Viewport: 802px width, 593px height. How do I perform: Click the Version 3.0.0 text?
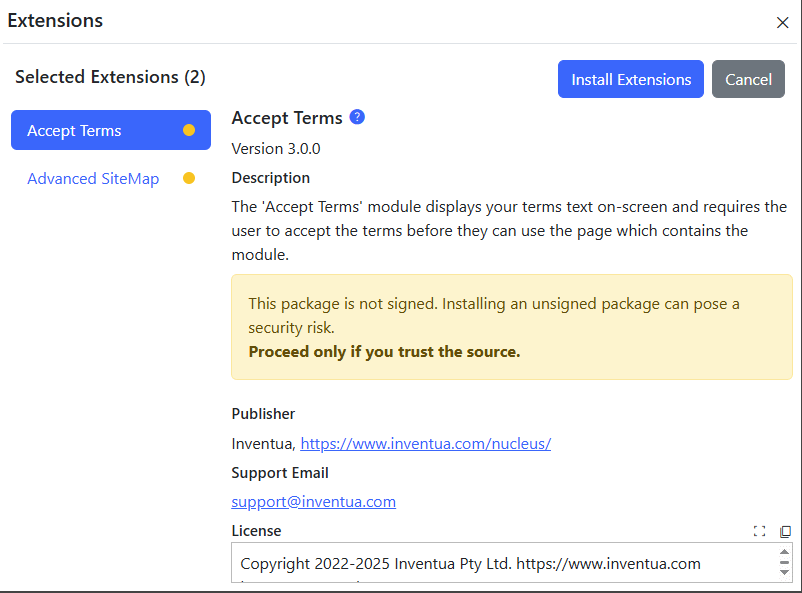(x=276, y=149)
